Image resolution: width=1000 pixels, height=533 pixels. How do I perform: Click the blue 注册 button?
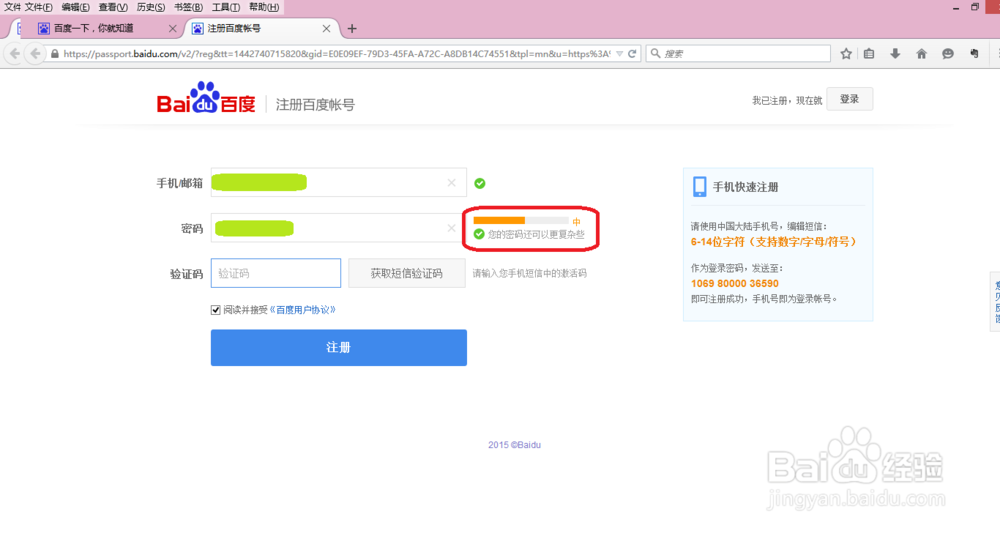[x=339, y=347]
